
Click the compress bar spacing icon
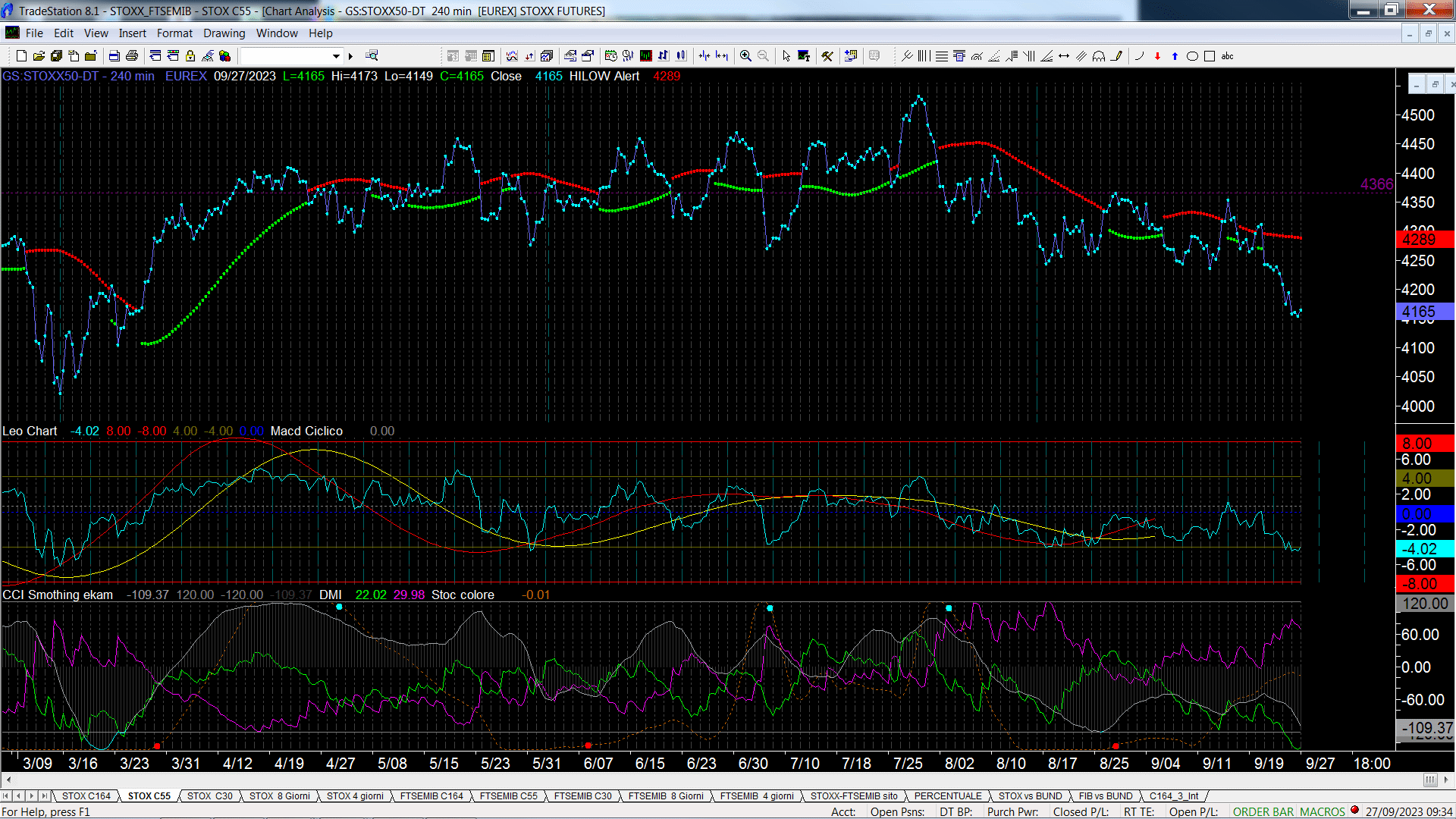point(704,56)
